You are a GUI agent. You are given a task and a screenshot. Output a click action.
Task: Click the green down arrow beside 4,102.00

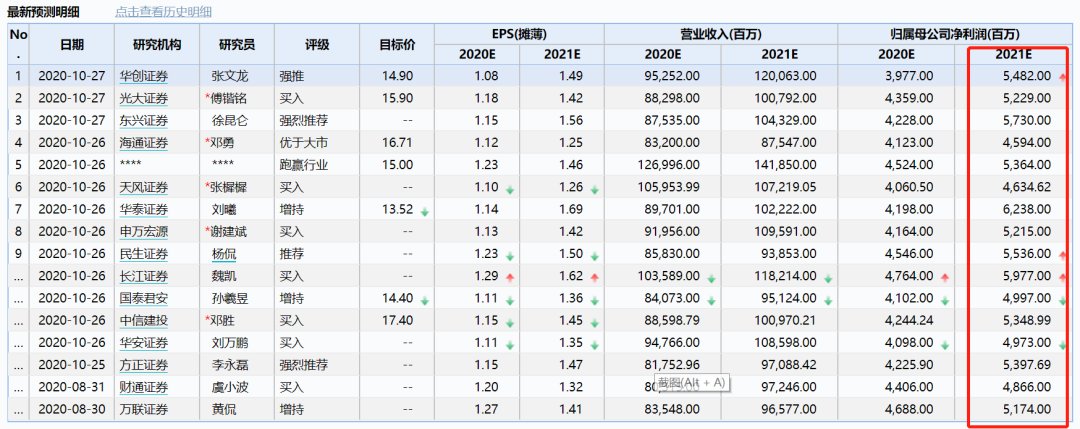(x=945, y=301)
